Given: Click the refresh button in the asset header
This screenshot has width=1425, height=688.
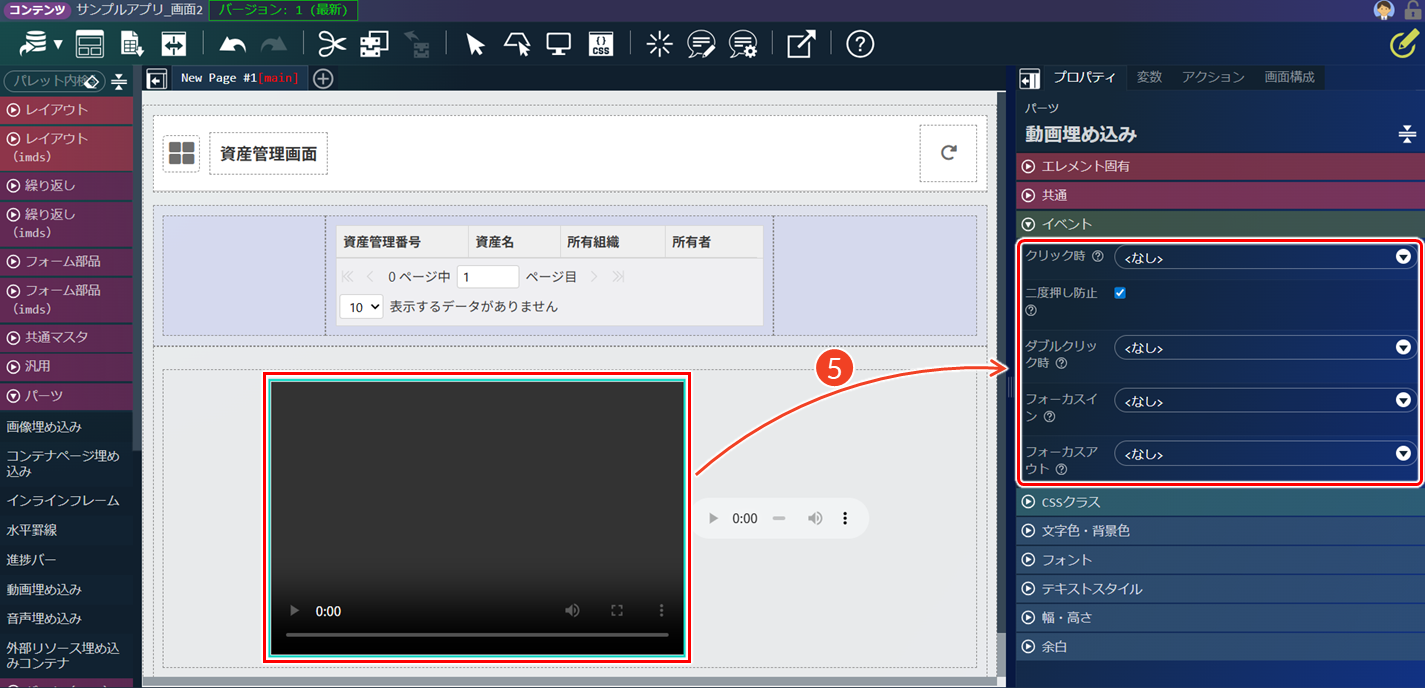Looking at the screenshot, I should click(x=948, y=153).
